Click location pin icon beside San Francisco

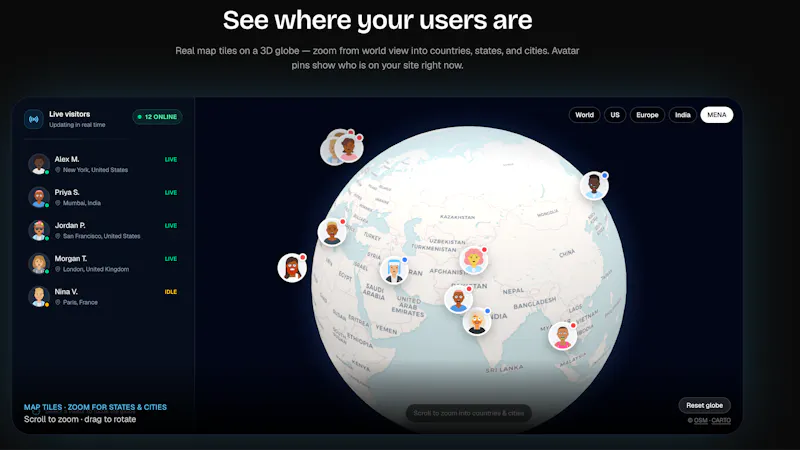(x=58, y=236)
